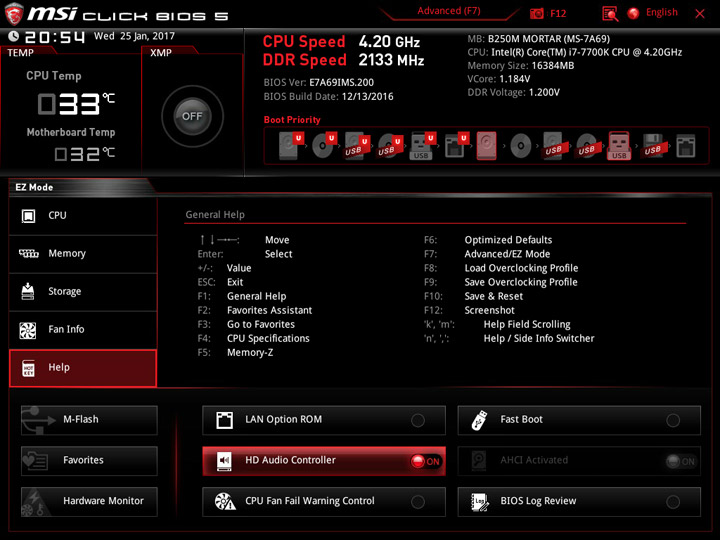Screen dimensions: 720x540
Task: Click the Fast Boot USB stick icon
Action: click(x=479, y=420)
